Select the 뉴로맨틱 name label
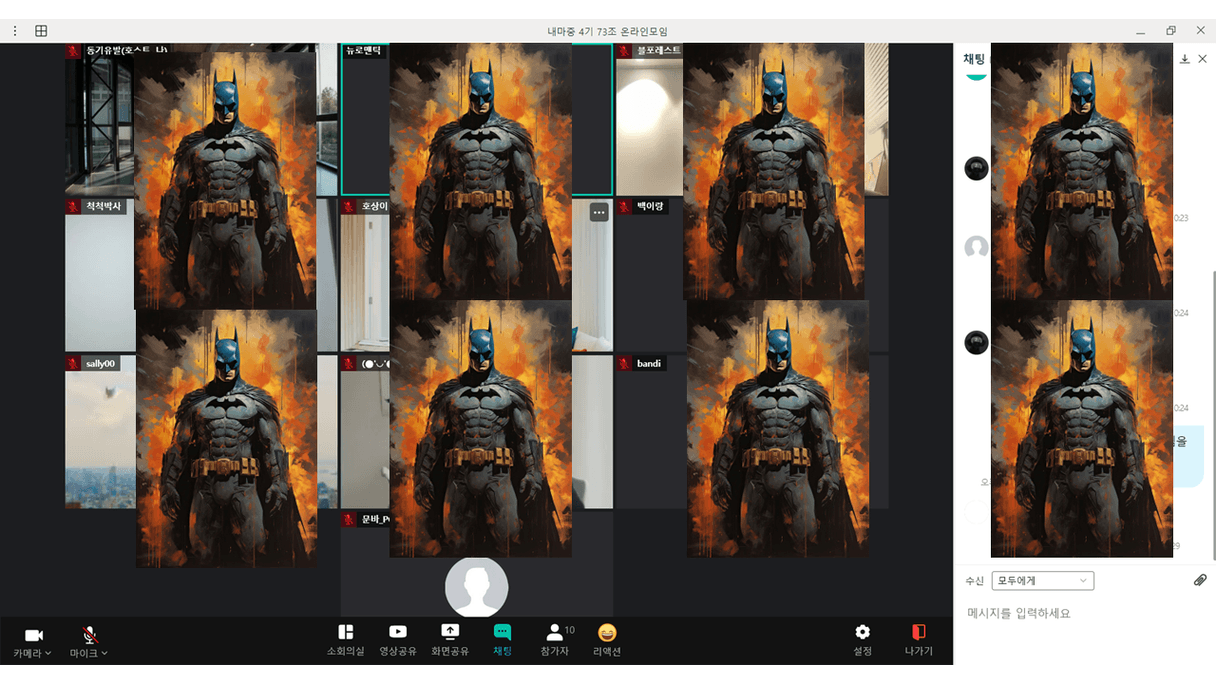1216x684 pixels. click(364, 51)
